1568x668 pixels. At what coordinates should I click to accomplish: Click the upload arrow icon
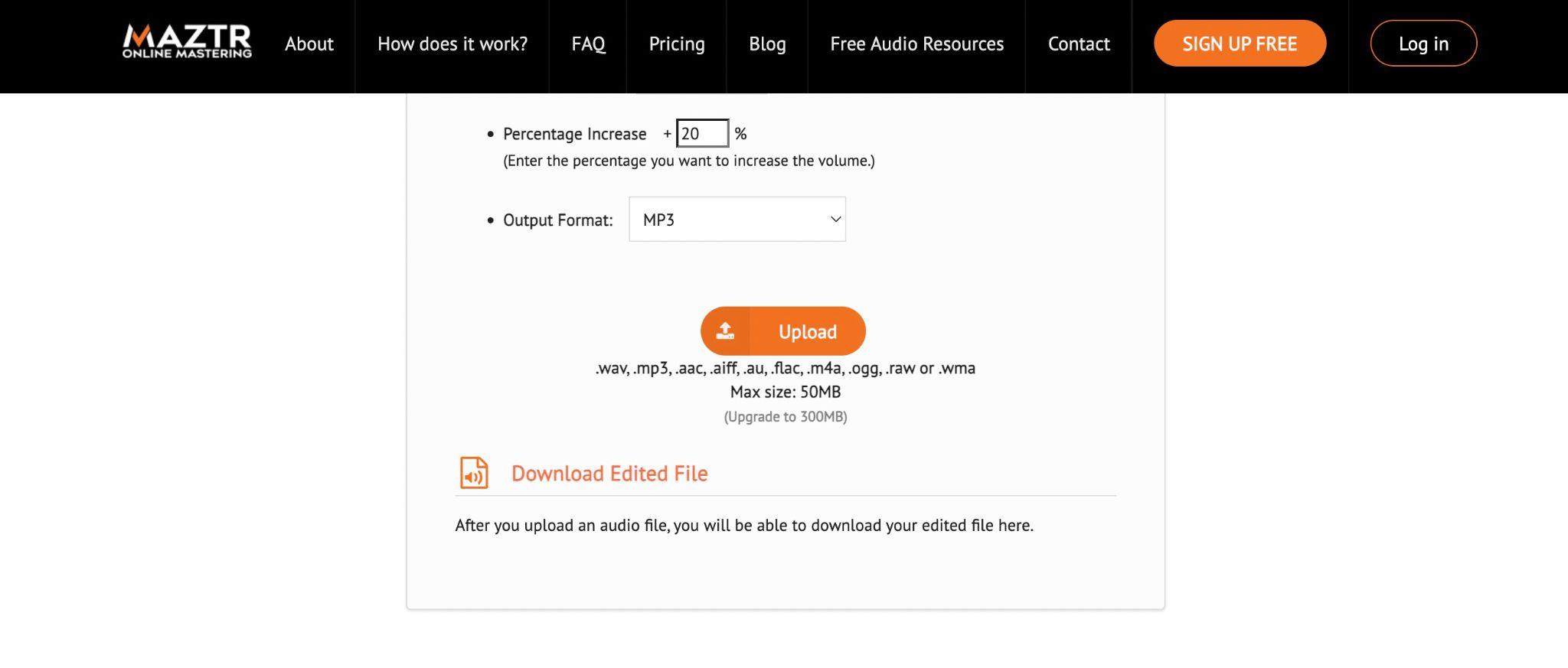click(x=725, y=331)
